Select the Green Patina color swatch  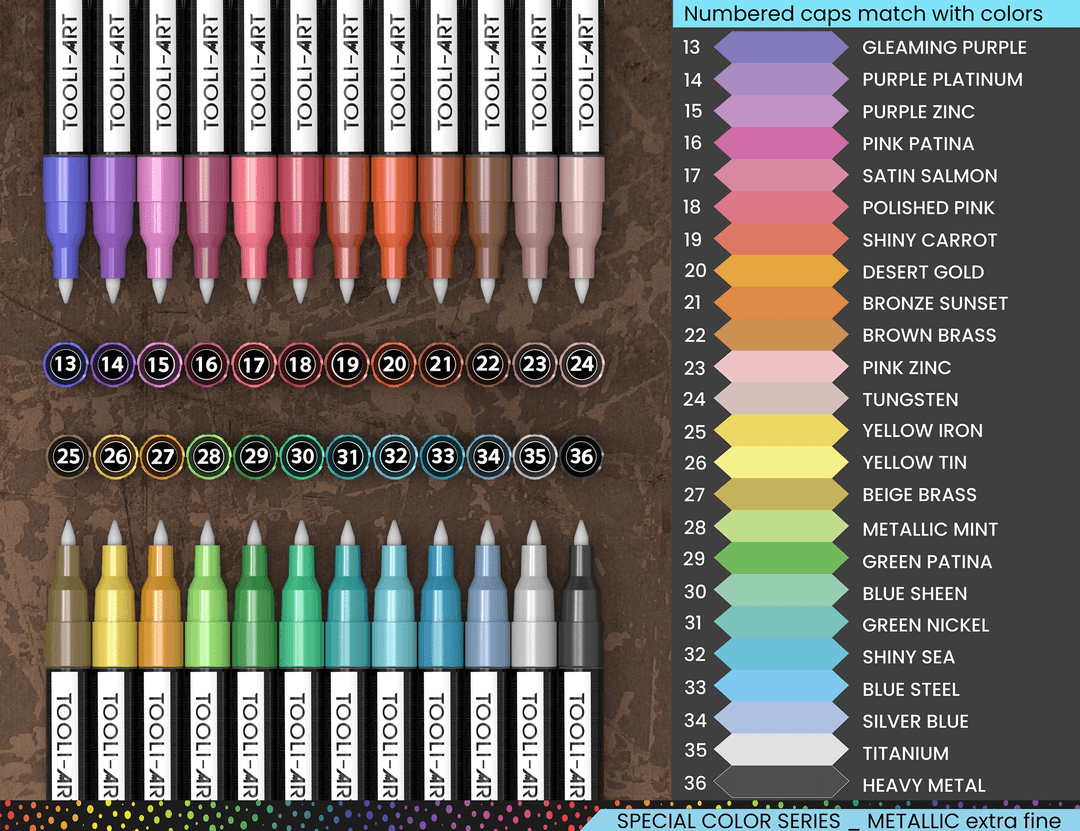[x=781, y=560]
